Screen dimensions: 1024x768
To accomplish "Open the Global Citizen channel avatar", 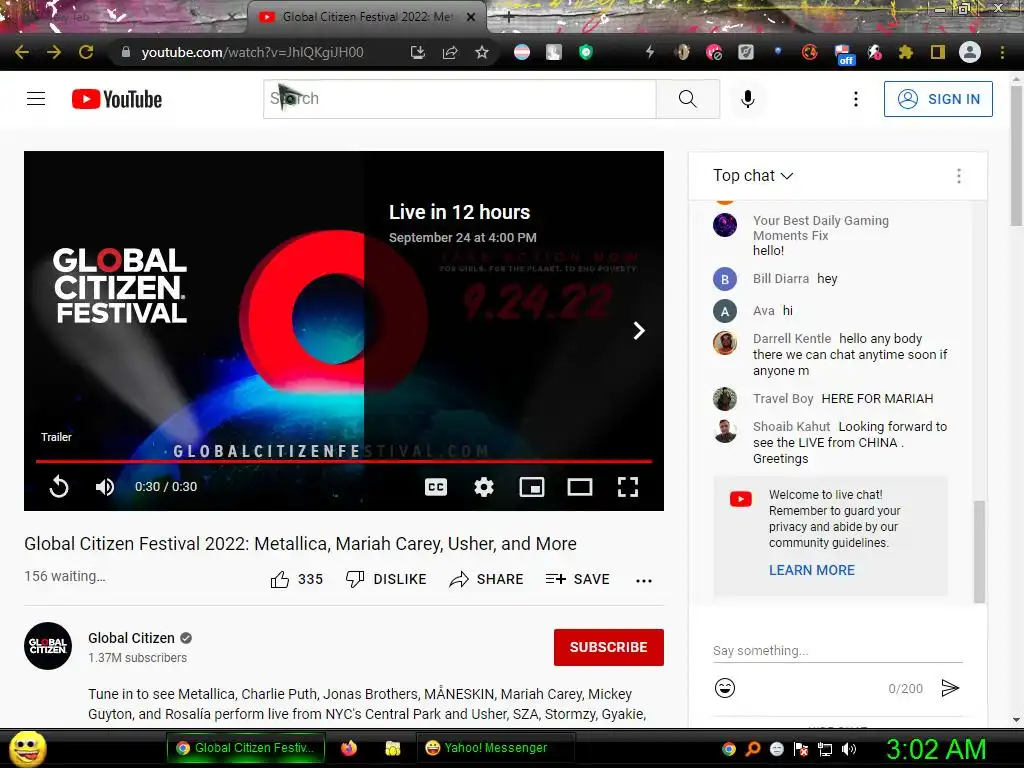I will [48, 646].
